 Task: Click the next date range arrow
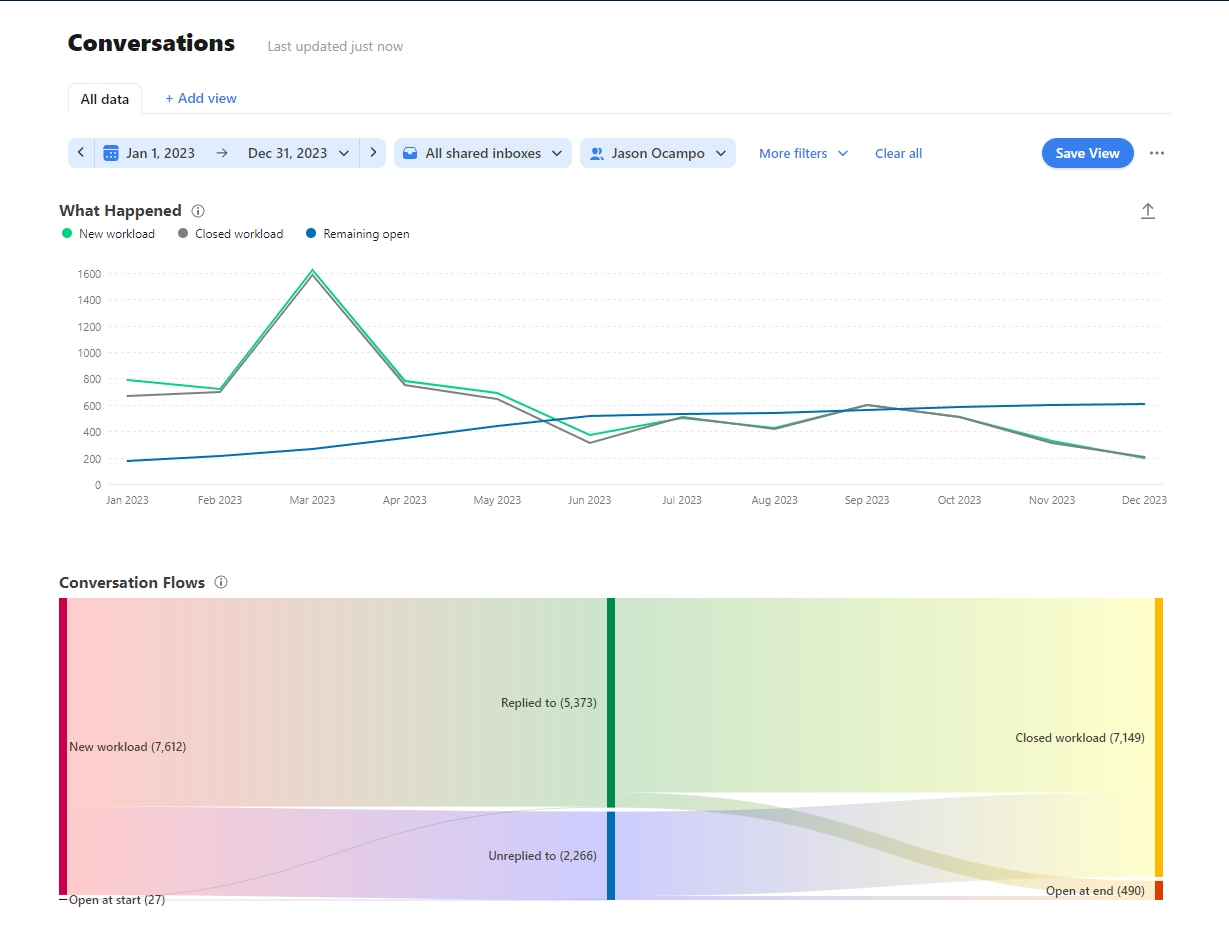tap(373, 153)
